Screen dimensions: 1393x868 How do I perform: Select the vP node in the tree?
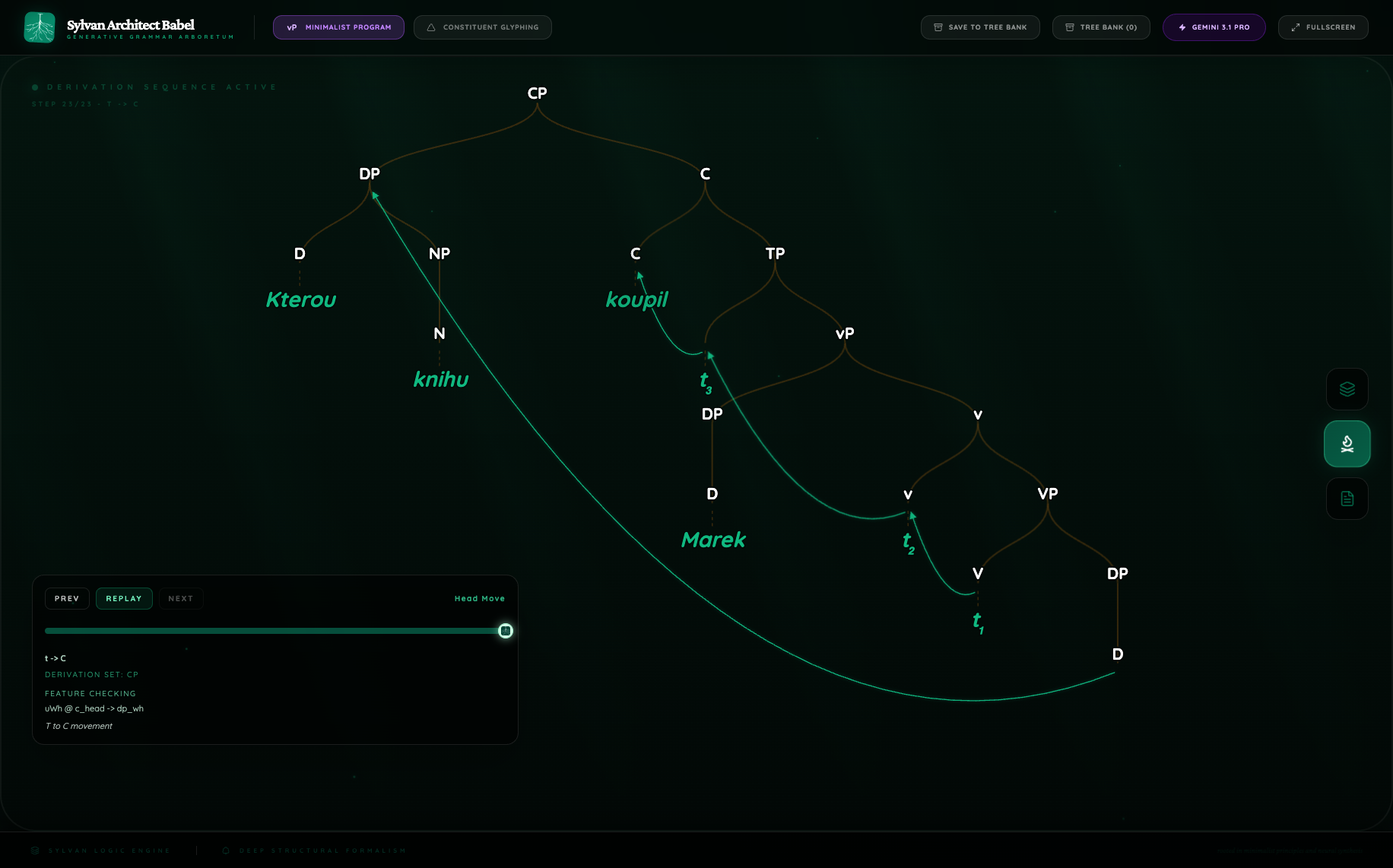(x=845, y=334)
